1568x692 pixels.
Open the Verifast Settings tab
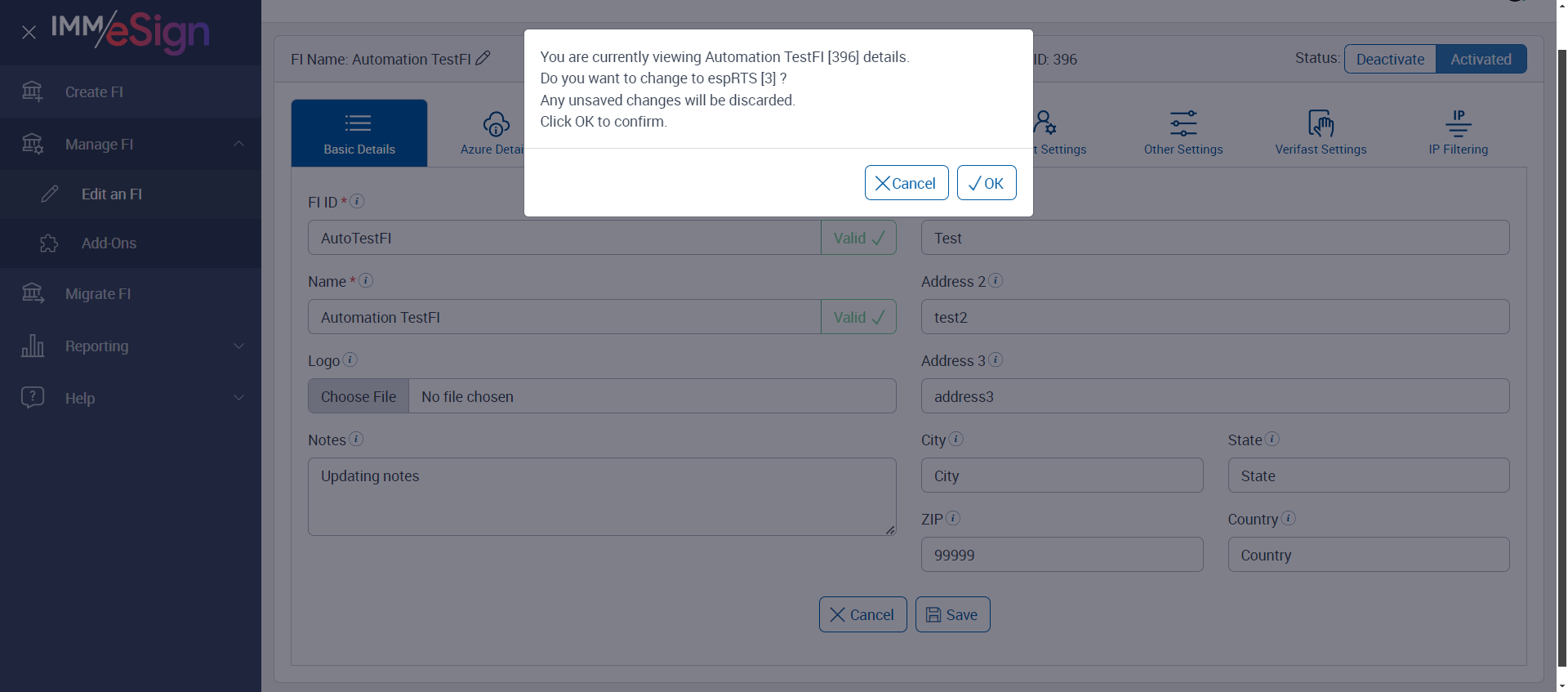[x=1321, y=133]
